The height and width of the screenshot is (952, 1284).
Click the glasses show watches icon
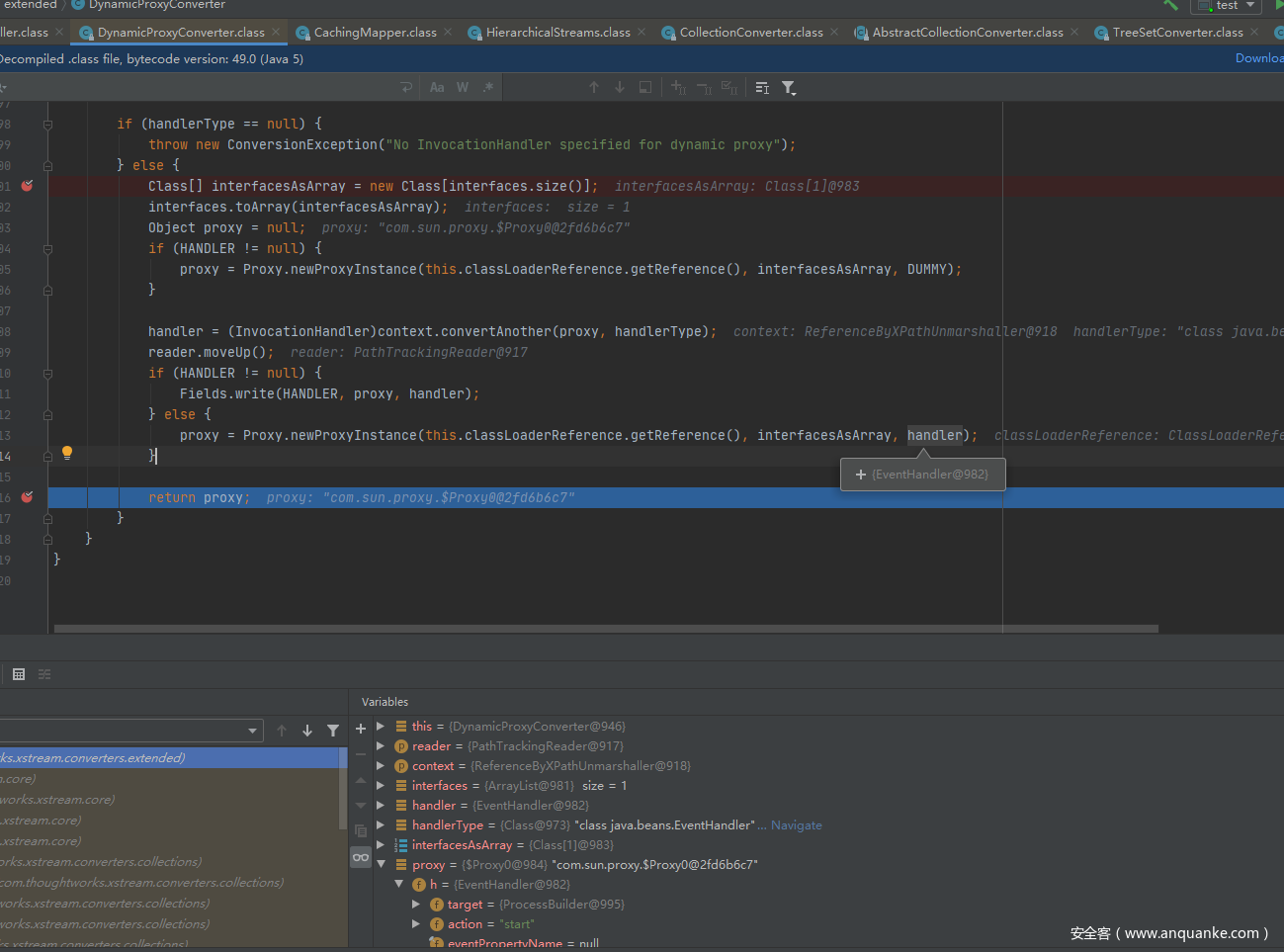pyautogui.click(x=361, y=857)
